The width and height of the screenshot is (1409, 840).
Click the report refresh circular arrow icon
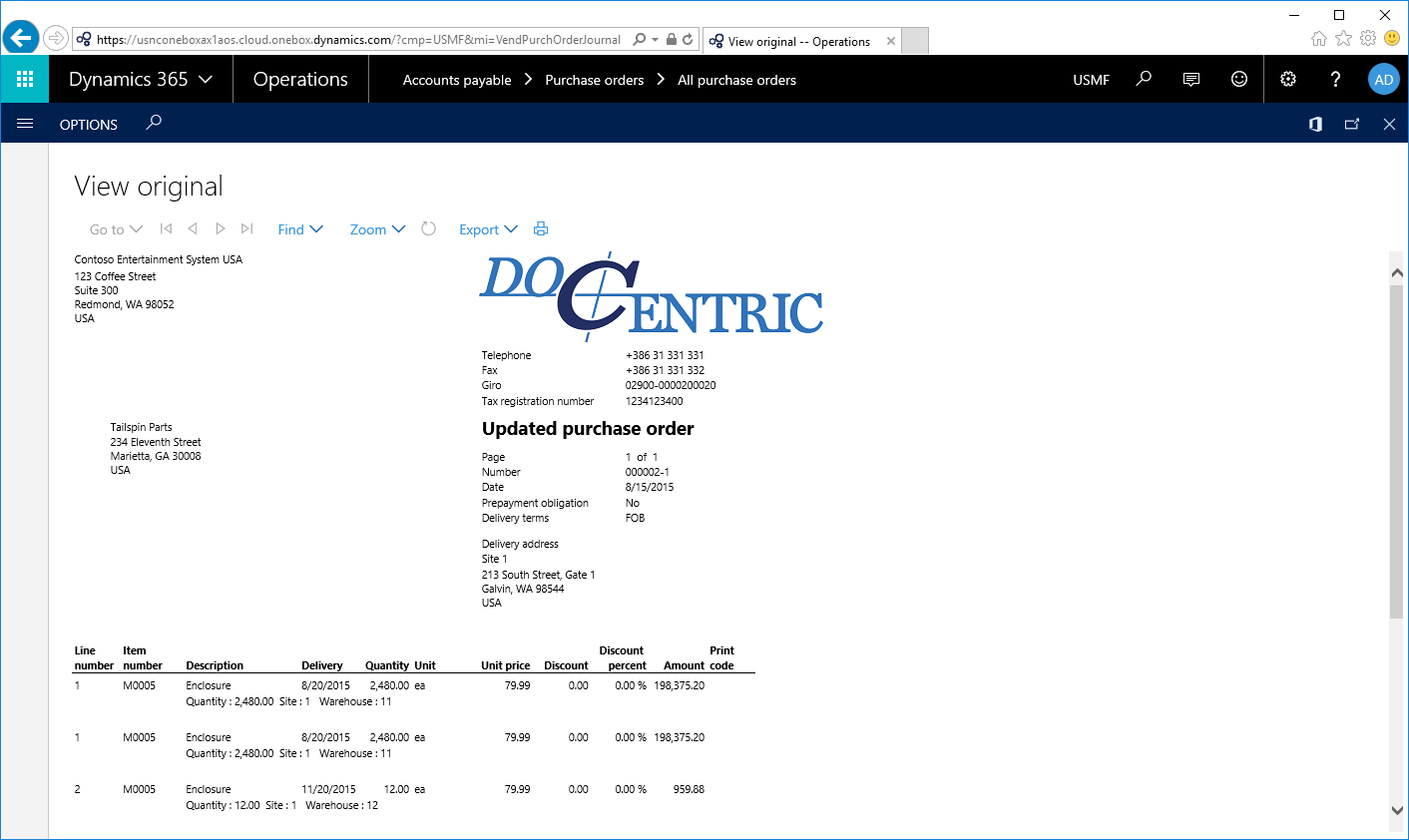click(x=429, y=228)
